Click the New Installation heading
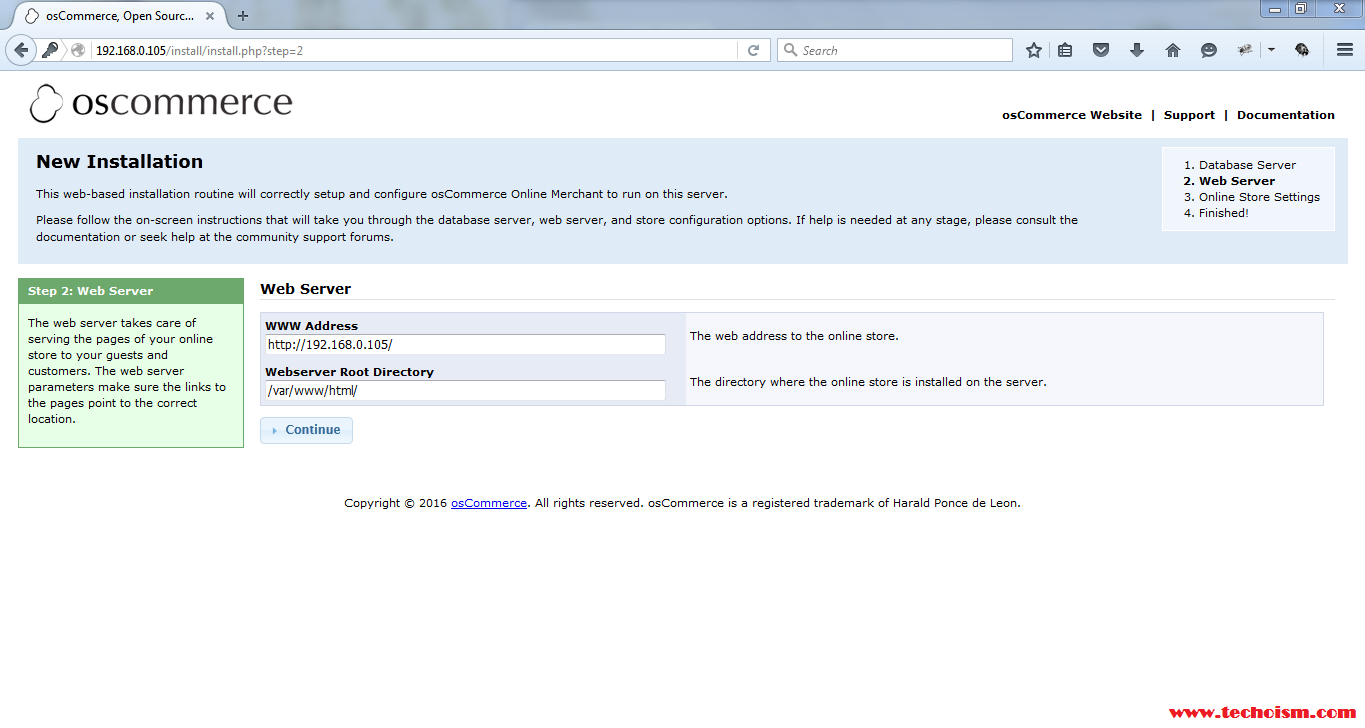This screenshot has height=728, width=1365. 120,162
